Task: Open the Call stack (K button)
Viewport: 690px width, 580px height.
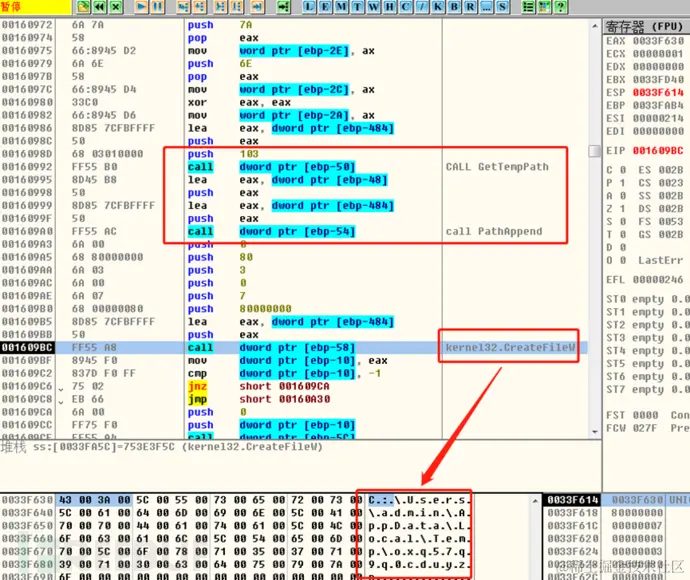Action: coord(438,7)
